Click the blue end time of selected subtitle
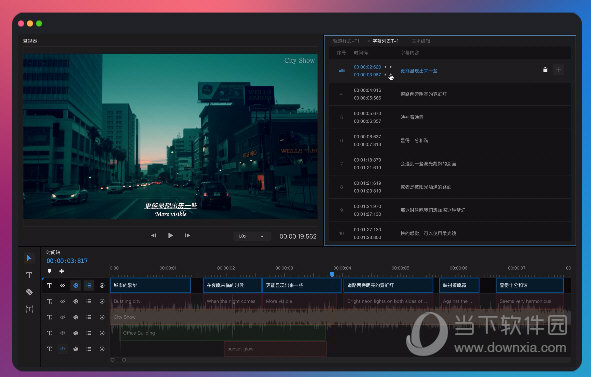Viewport: 591px width, 377px height. click(x=367, y=75)
